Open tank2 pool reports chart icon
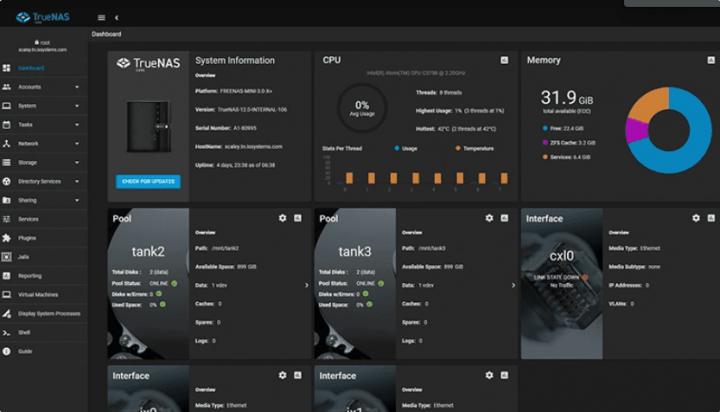 pos(298,218)
